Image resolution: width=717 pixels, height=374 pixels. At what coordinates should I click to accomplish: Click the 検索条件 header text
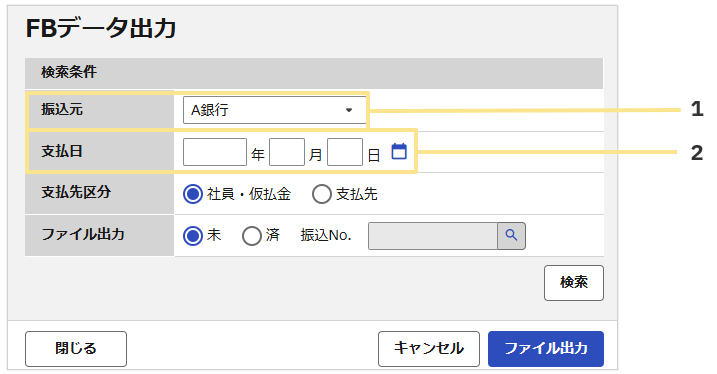(x=69, y=72)
